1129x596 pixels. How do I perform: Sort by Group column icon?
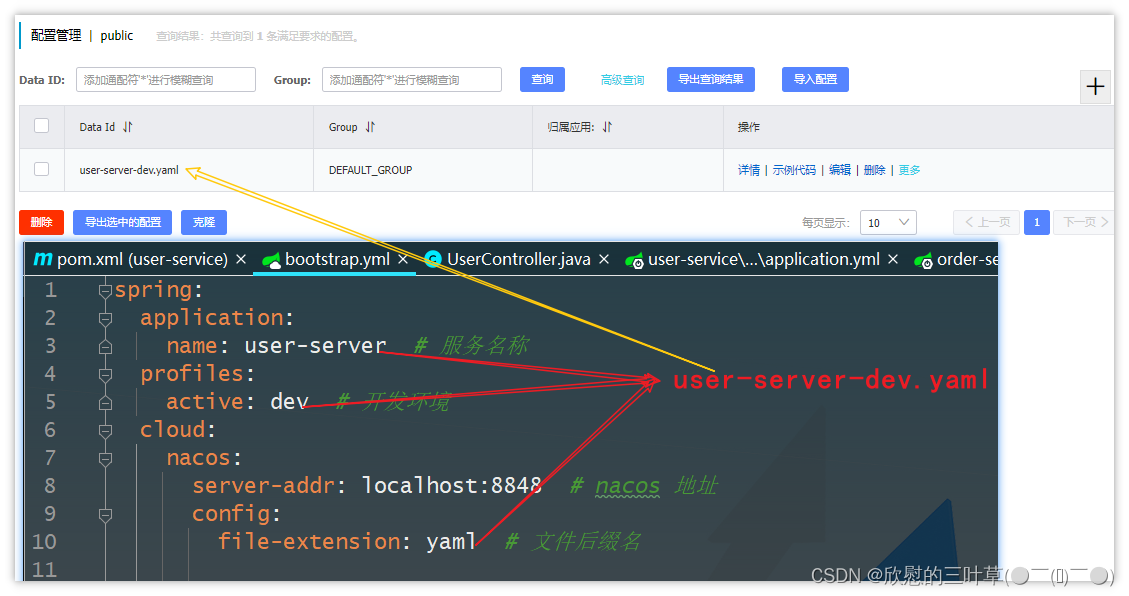coord(370,127)
